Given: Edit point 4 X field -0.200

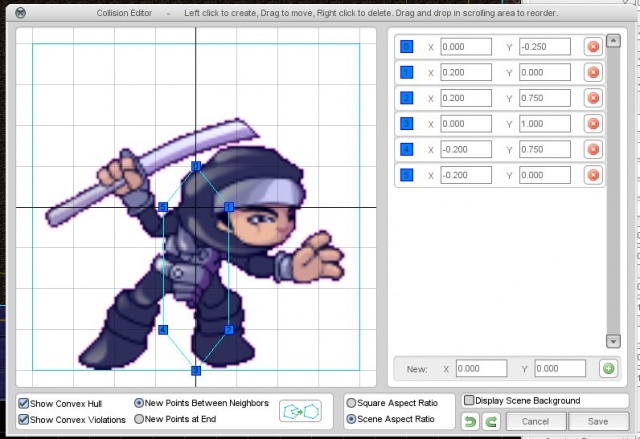Looking at the screenshot, I should 466,149.
